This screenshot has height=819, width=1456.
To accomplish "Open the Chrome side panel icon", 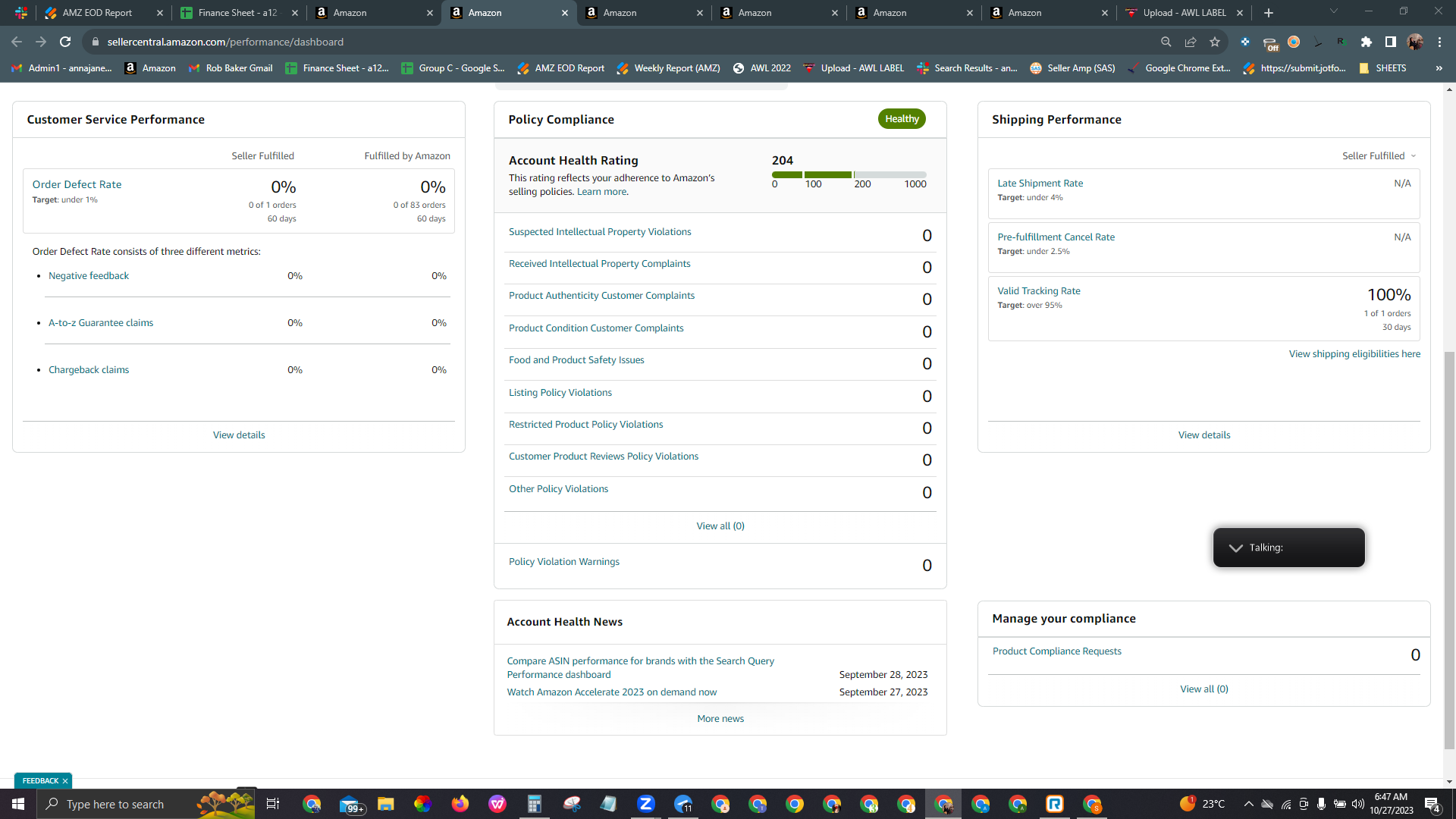I will pos(1391,42).
